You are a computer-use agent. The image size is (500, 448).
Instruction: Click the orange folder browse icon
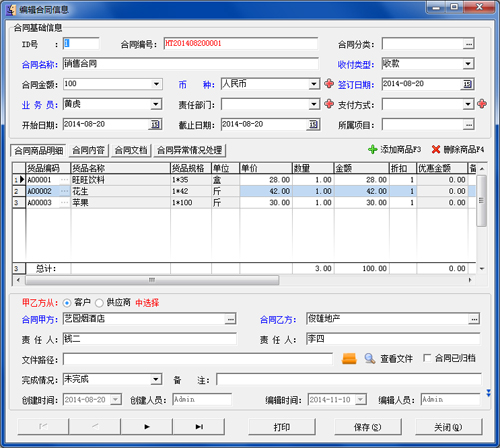349,359
